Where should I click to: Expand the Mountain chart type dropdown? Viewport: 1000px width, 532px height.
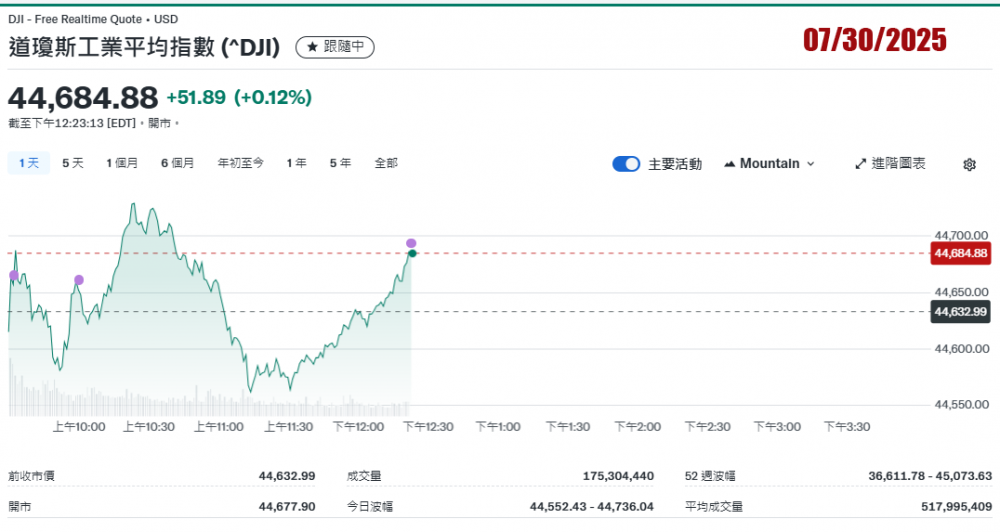coord(768,163)
